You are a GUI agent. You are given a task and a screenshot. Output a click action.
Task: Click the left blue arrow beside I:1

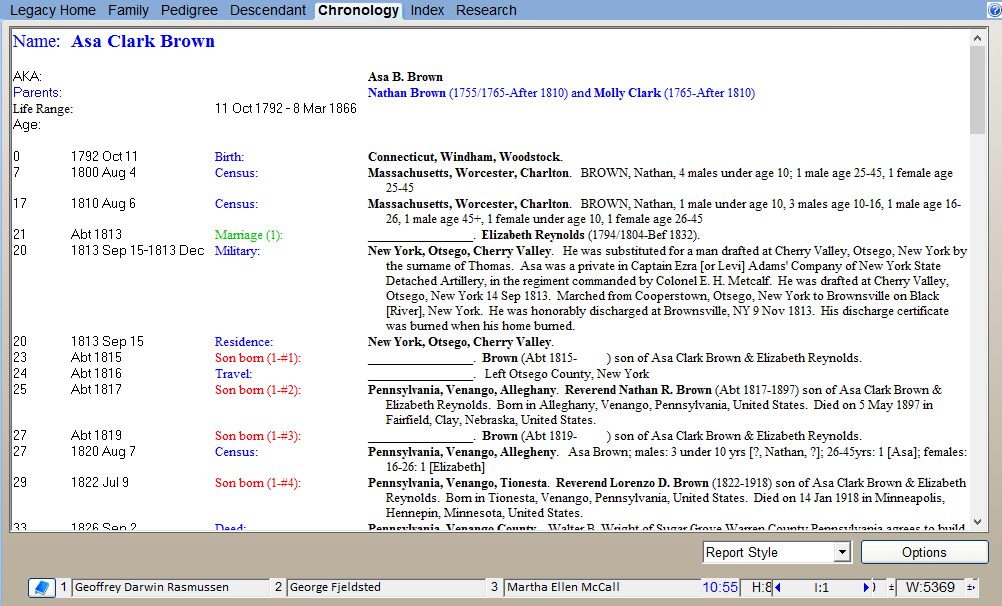point(778,587)
